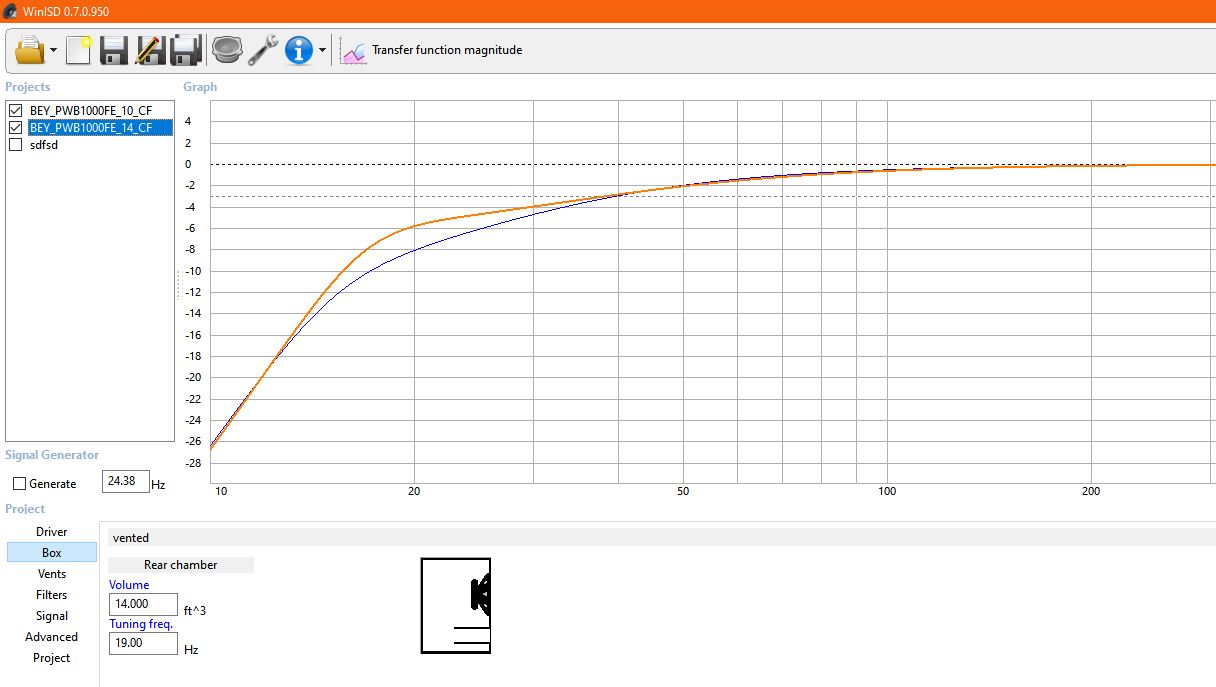Click the blue Volume label

click(x=129, y=585)
